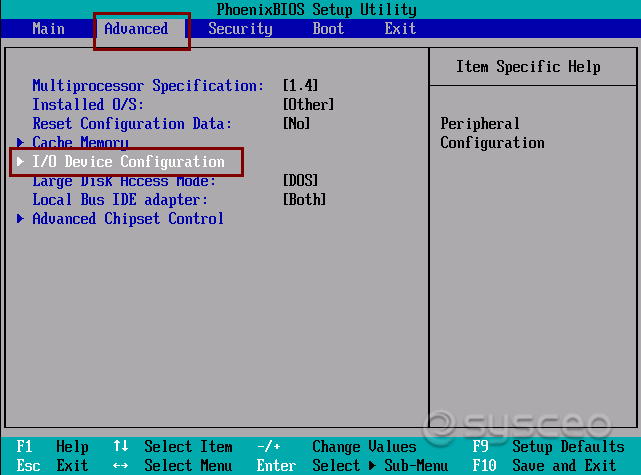
Task: Switch to the Main menu tab
Action: pos(48,29)
